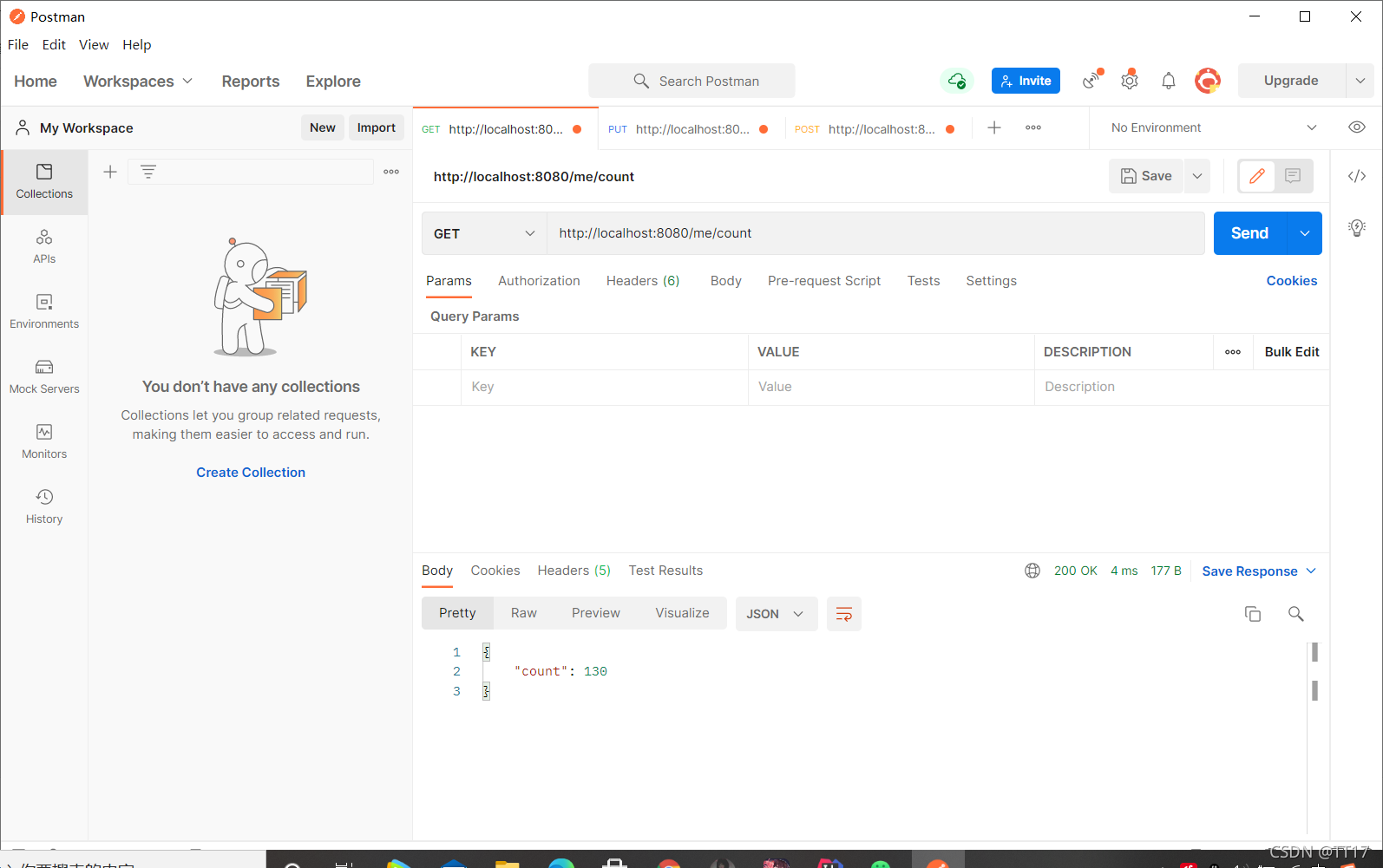Click the Create Collection link
Image resolution: width=1383 pixels, height=868 pixels.
[251, 473]
